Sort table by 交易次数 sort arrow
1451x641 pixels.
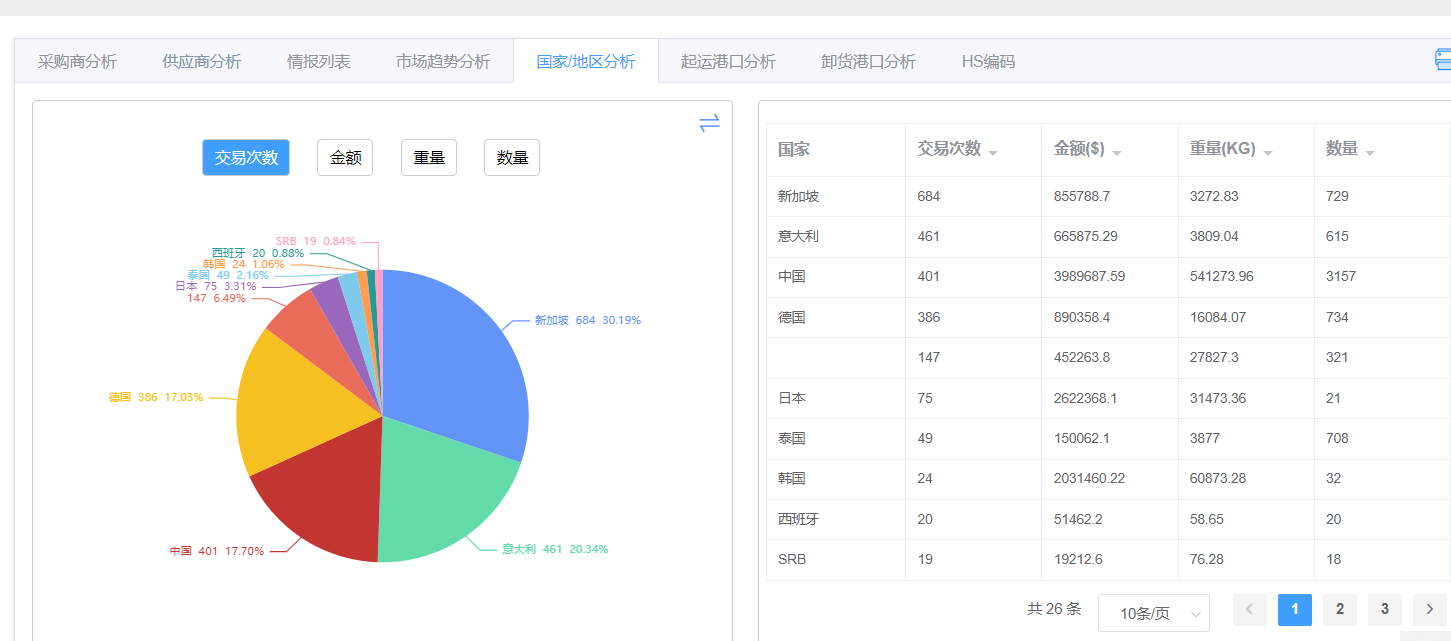(993, 153)
